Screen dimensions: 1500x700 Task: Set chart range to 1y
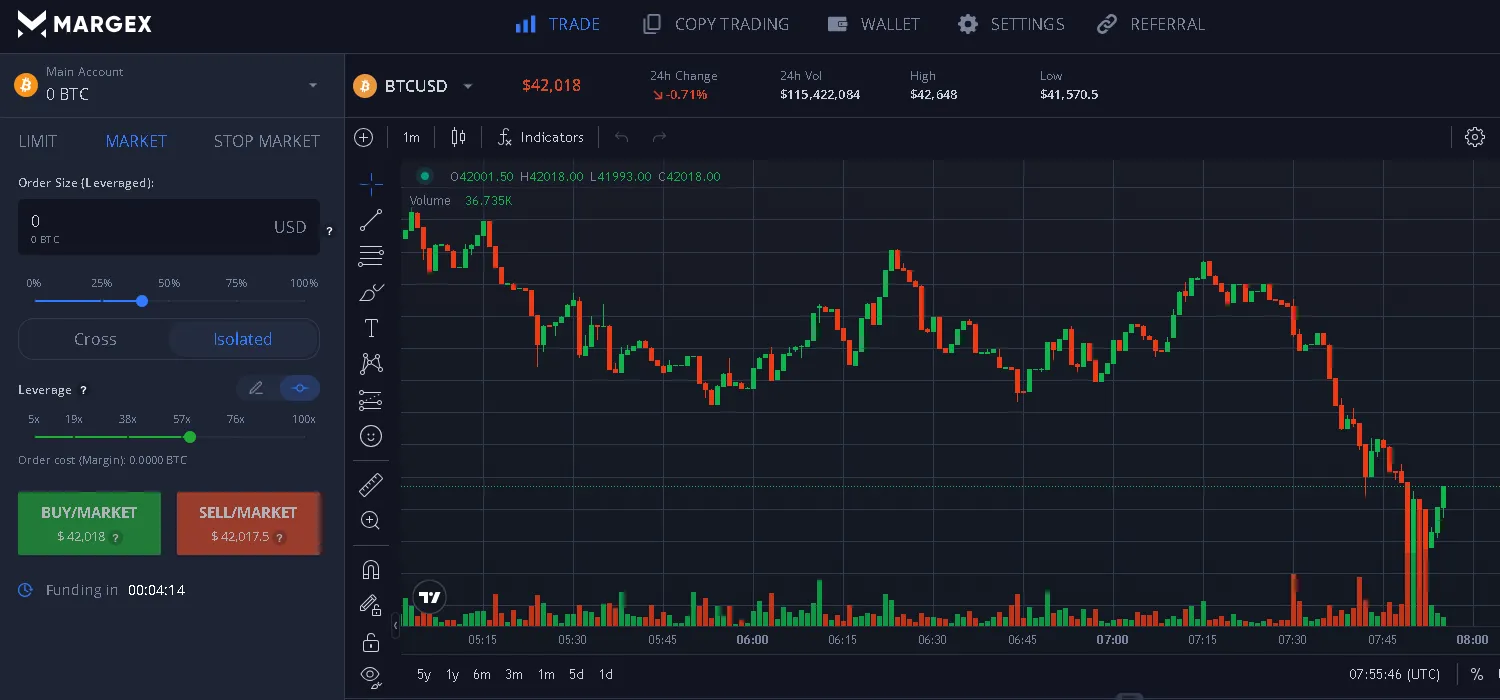(452, 675)
